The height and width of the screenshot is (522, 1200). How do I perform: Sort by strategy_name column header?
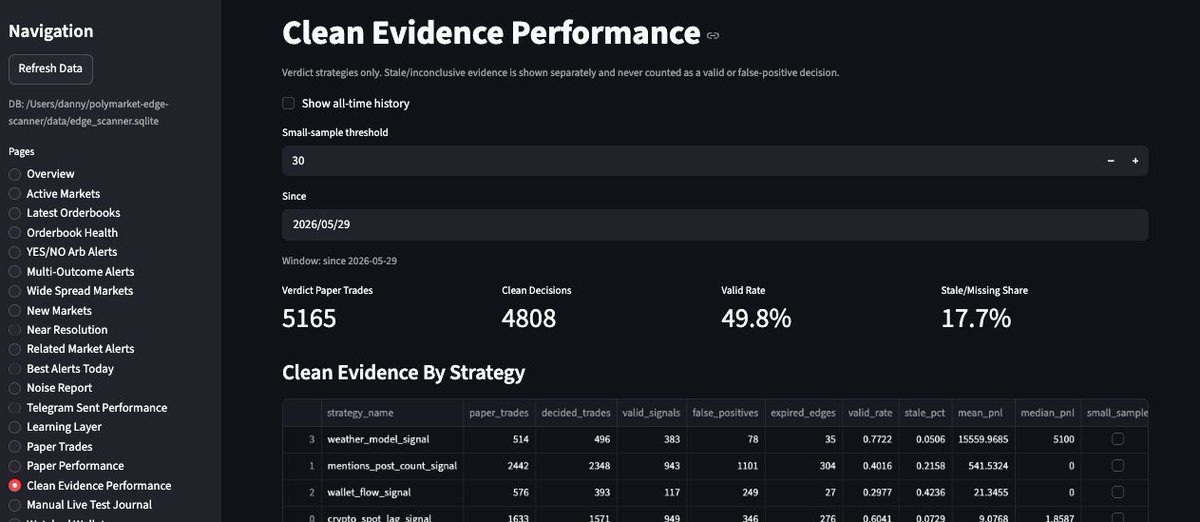(x=391, y=413)
